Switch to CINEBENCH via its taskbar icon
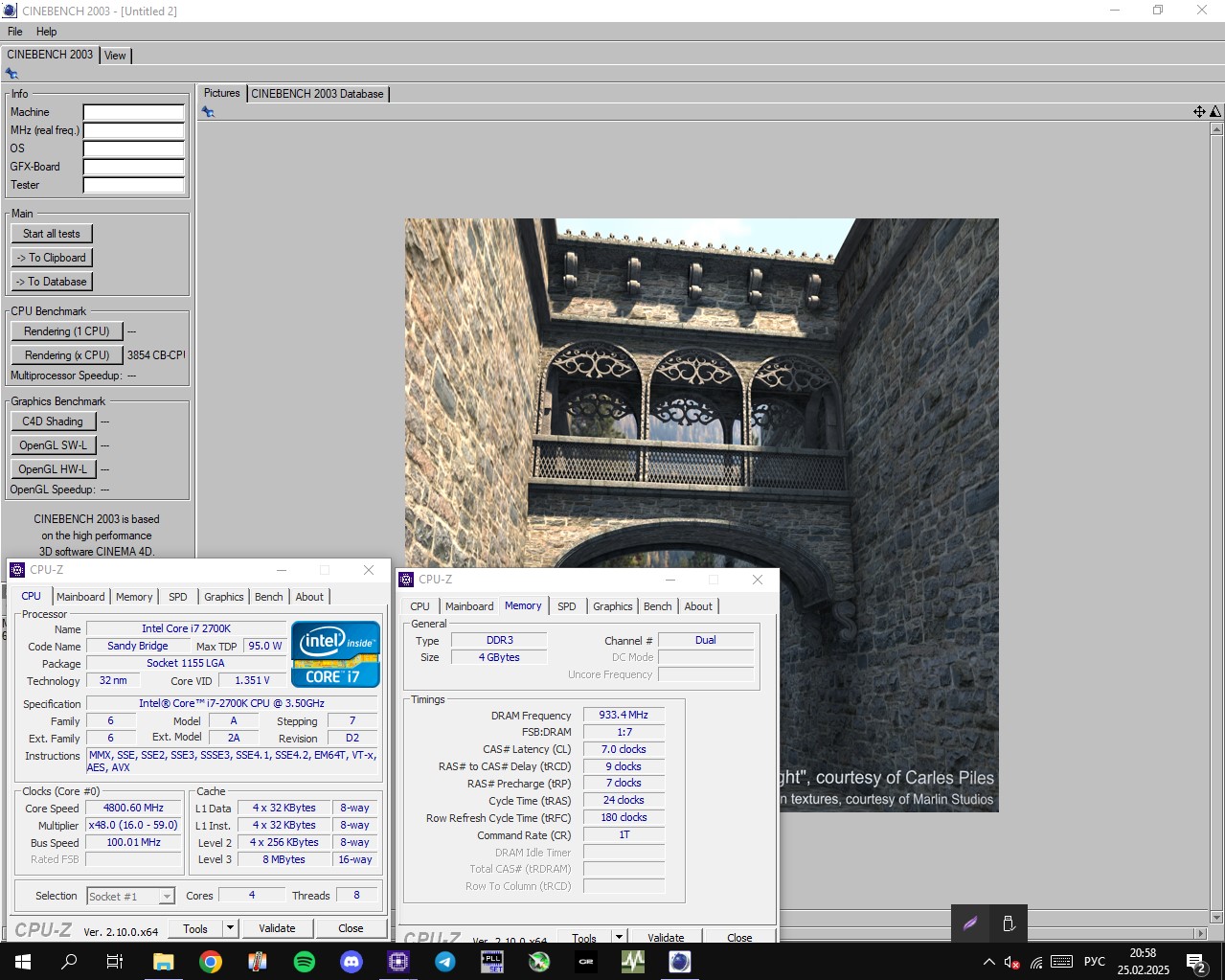Screen dimensions: 1225x980 point(680,962)
